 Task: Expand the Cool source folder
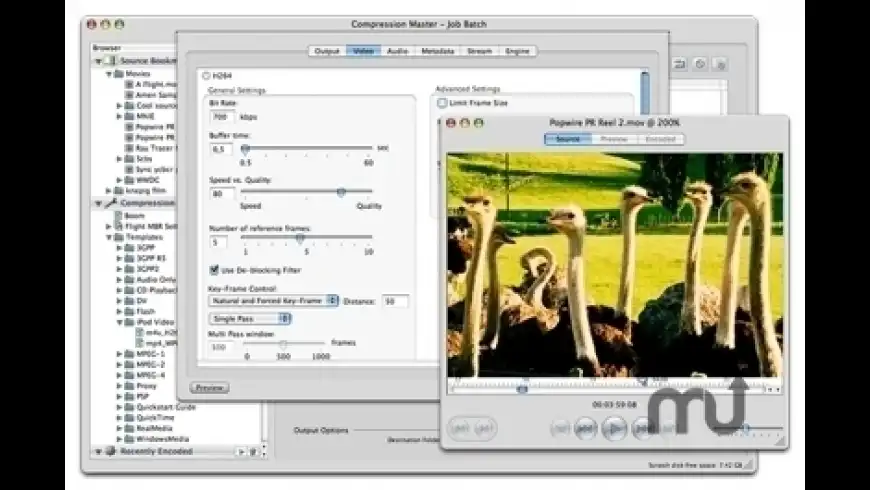pyautogui.click(x=119, y=105)
